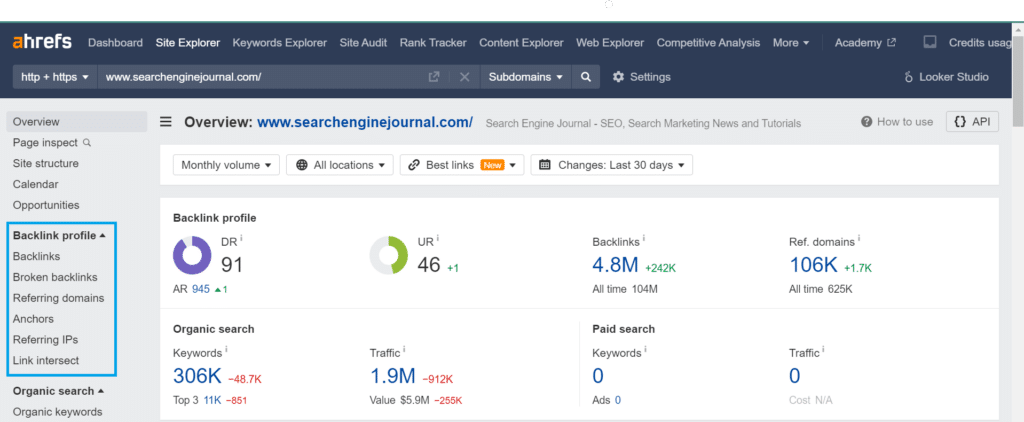Open Link intersect report

pyautogui.click(x=46, y=361)
